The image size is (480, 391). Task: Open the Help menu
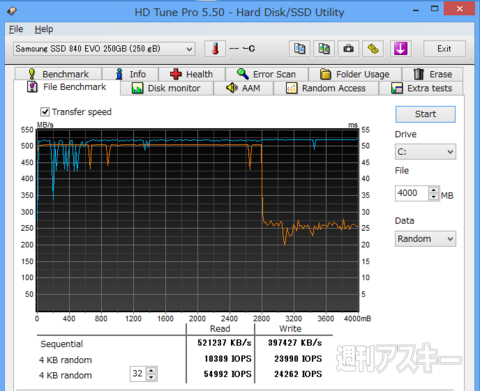[44, 29]
